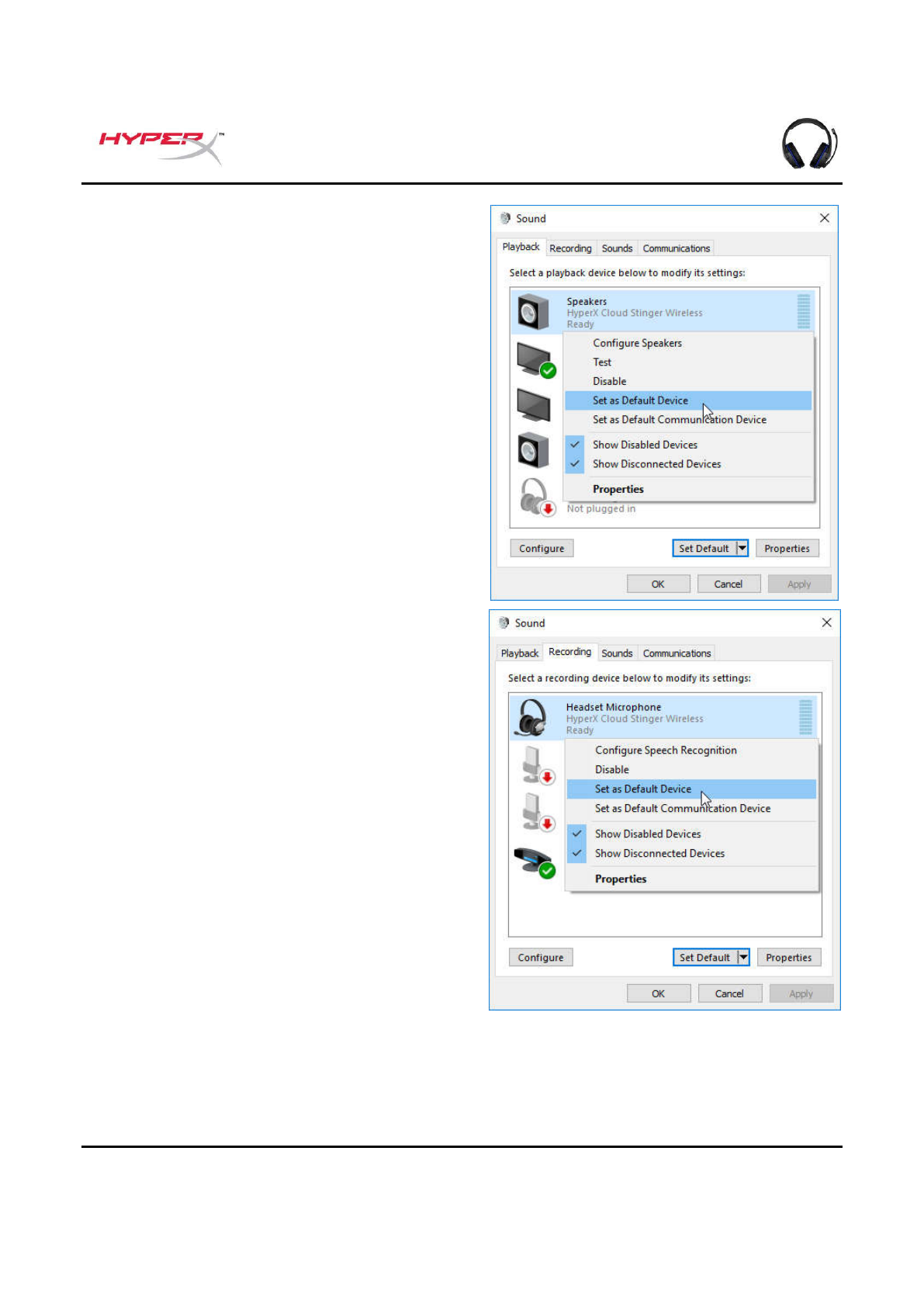Click Set Default button in the Playback window
Image resolution: width=924 pixels, height=1307 pixels.
point(704,549)
